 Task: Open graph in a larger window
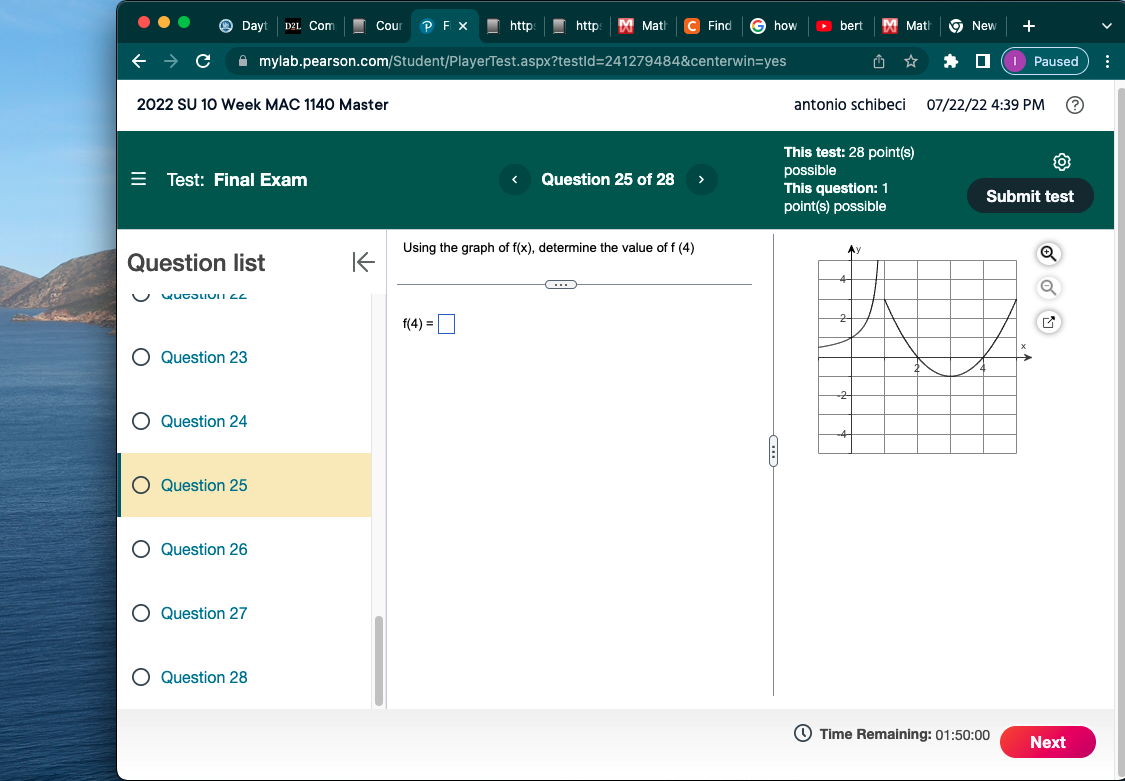(1048, 321)
